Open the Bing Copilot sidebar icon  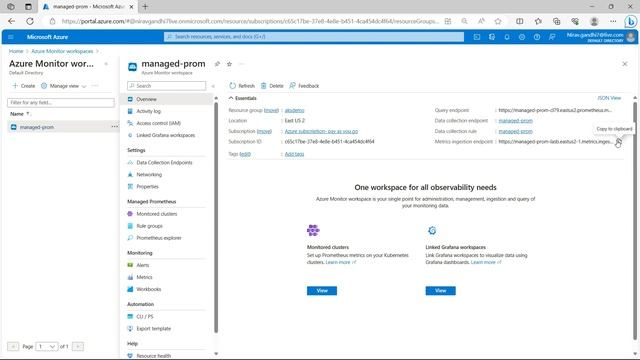pyautogui.click(x=630, y=21)
